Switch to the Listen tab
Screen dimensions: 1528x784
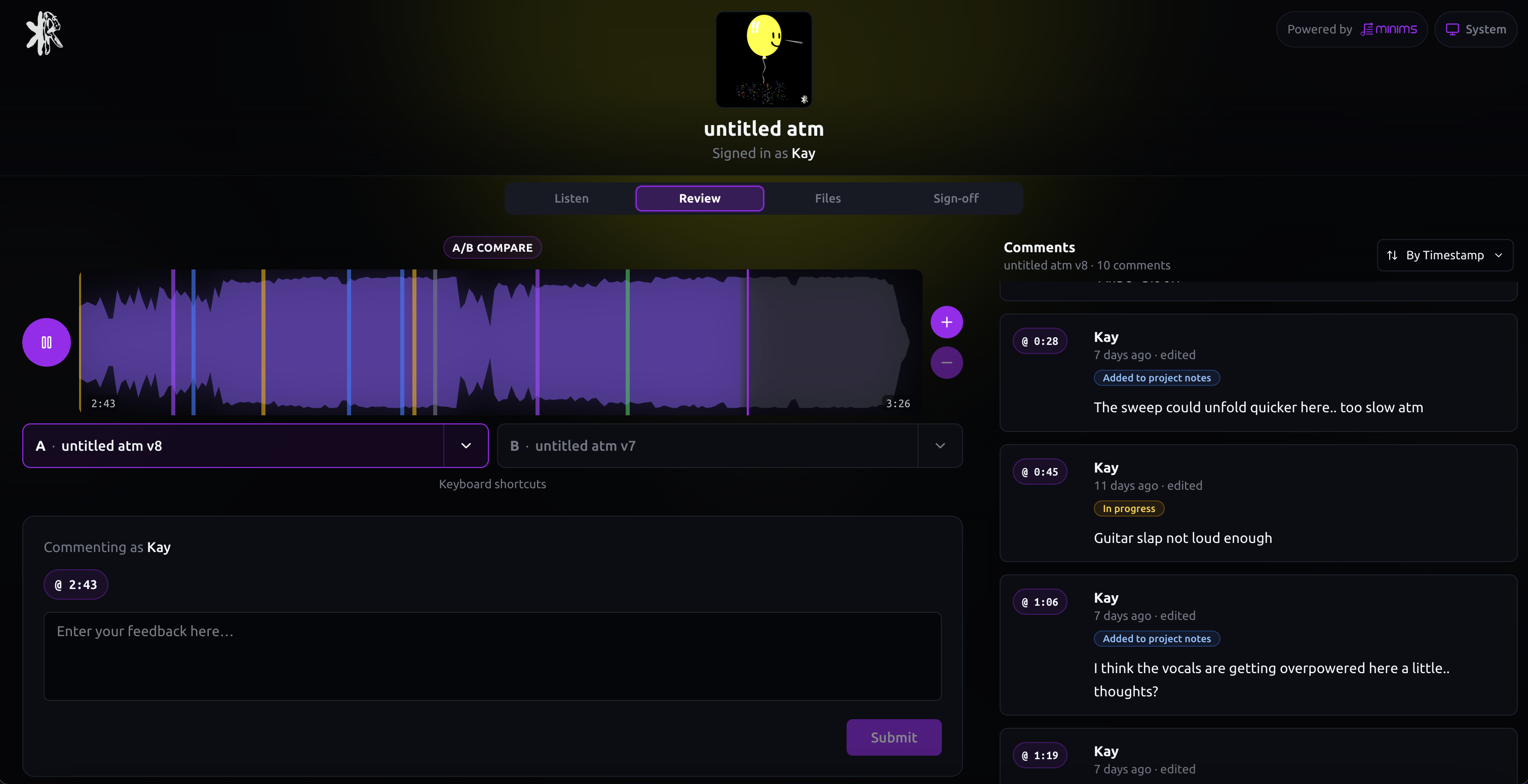(x=571, y=198)
